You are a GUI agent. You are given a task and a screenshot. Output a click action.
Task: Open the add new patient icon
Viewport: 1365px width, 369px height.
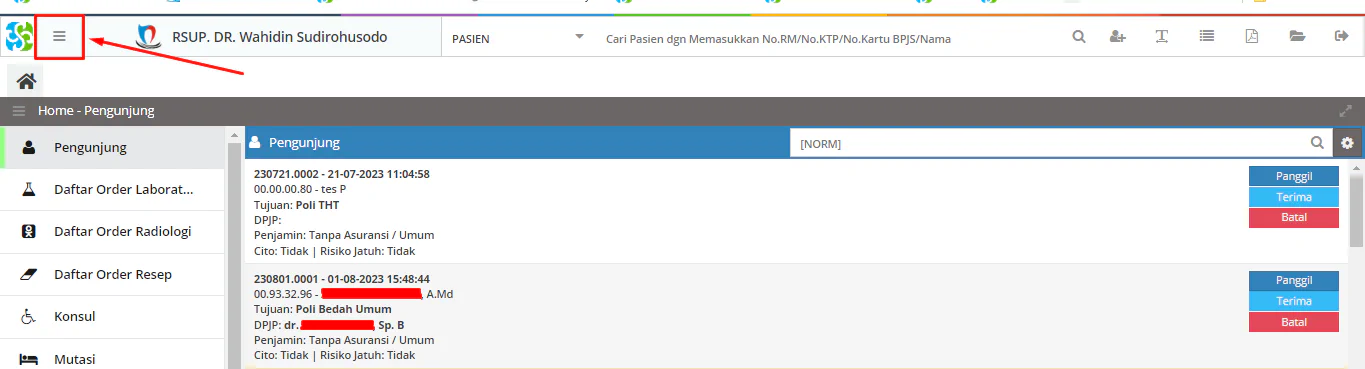1118,37
